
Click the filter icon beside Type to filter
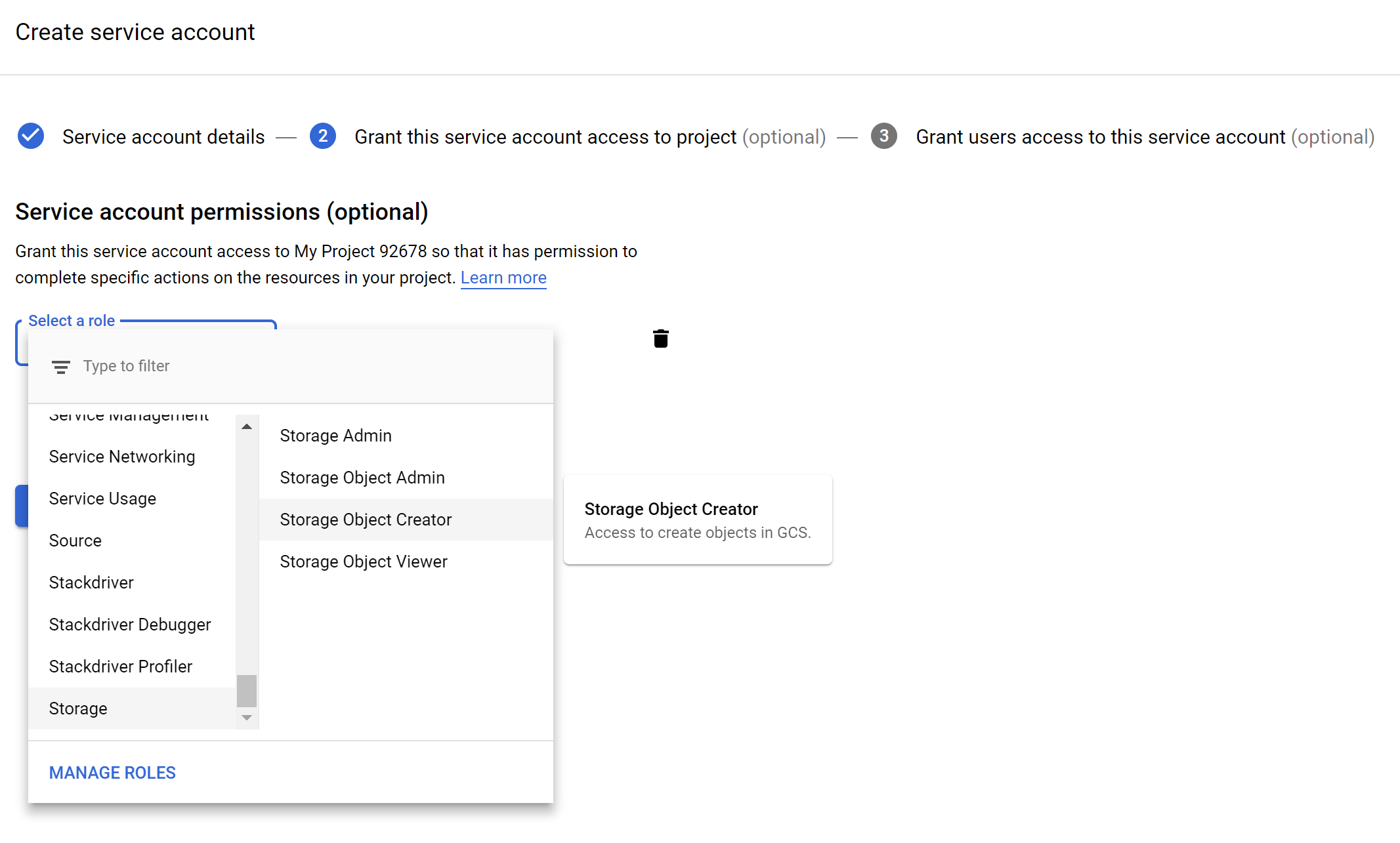pyautogui.click(x=60, y=367)
